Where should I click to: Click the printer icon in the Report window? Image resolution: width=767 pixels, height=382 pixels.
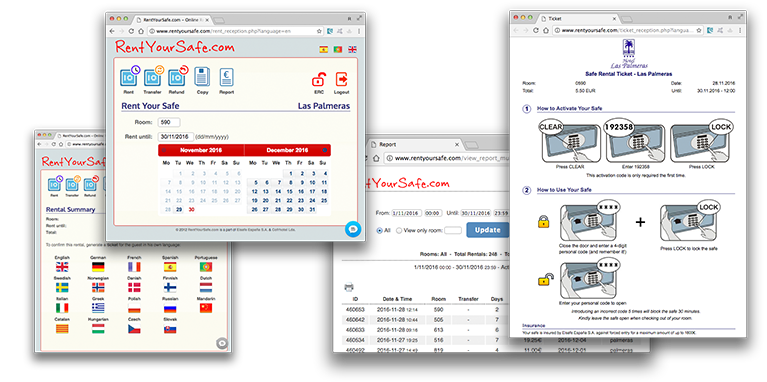(x=349, y=287)
